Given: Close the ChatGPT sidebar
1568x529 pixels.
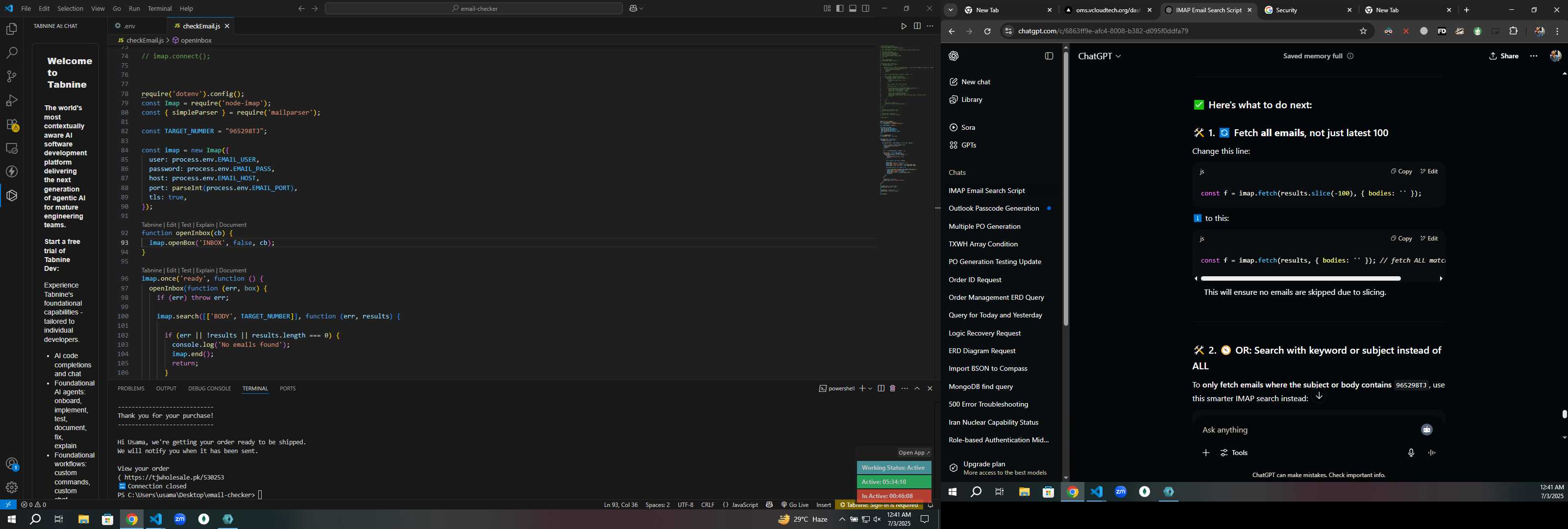Looking at the screenshot, I should [1048, 56].
